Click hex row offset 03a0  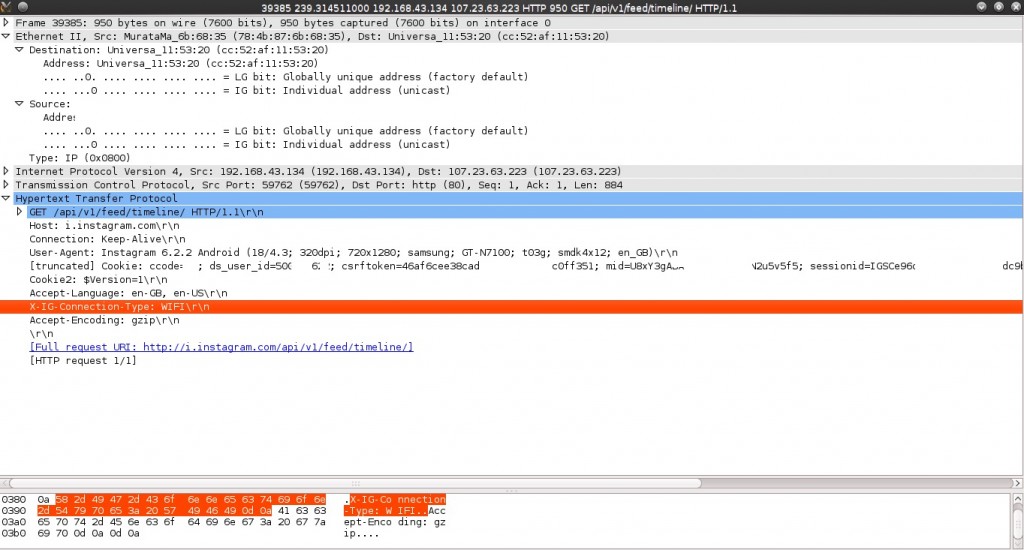(x=14, y=522)
